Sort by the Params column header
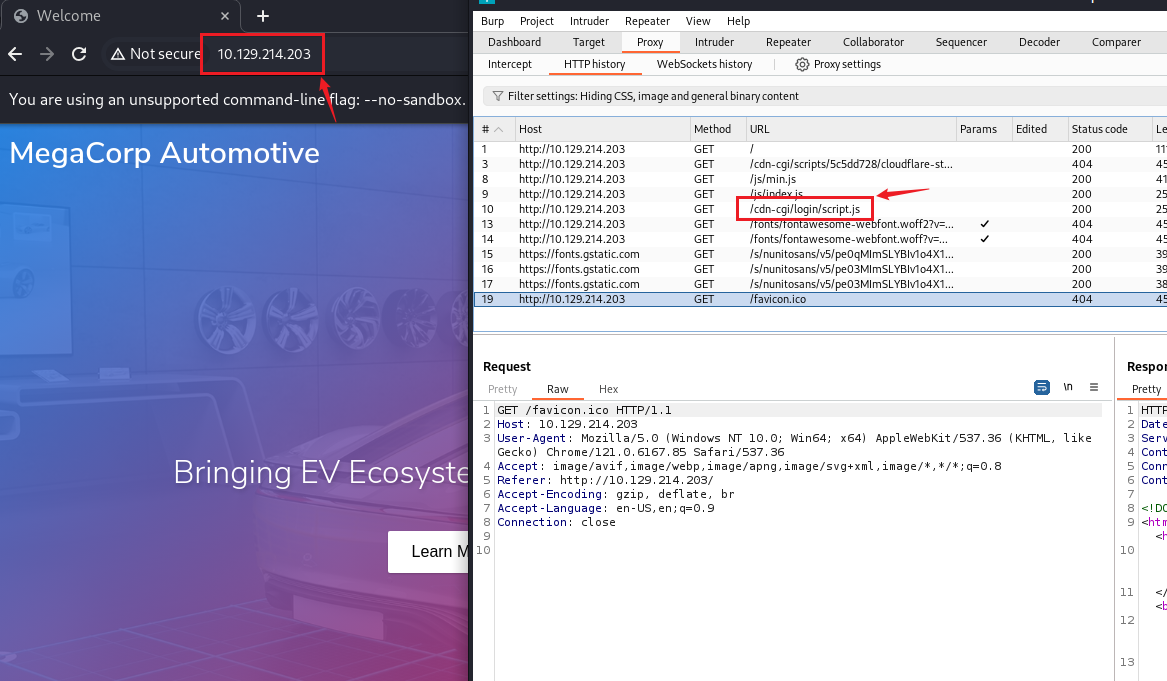This screenshot has width=1167, height=681. pos(983,130)
